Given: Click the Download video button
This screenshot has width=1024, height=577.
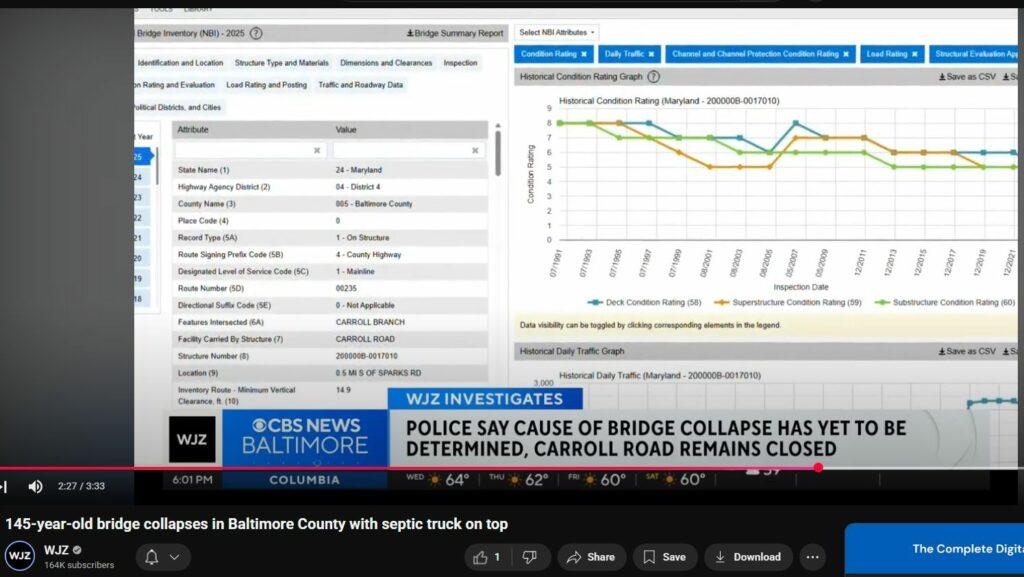Looking at the screenshot, I should (x=747, y=557).
